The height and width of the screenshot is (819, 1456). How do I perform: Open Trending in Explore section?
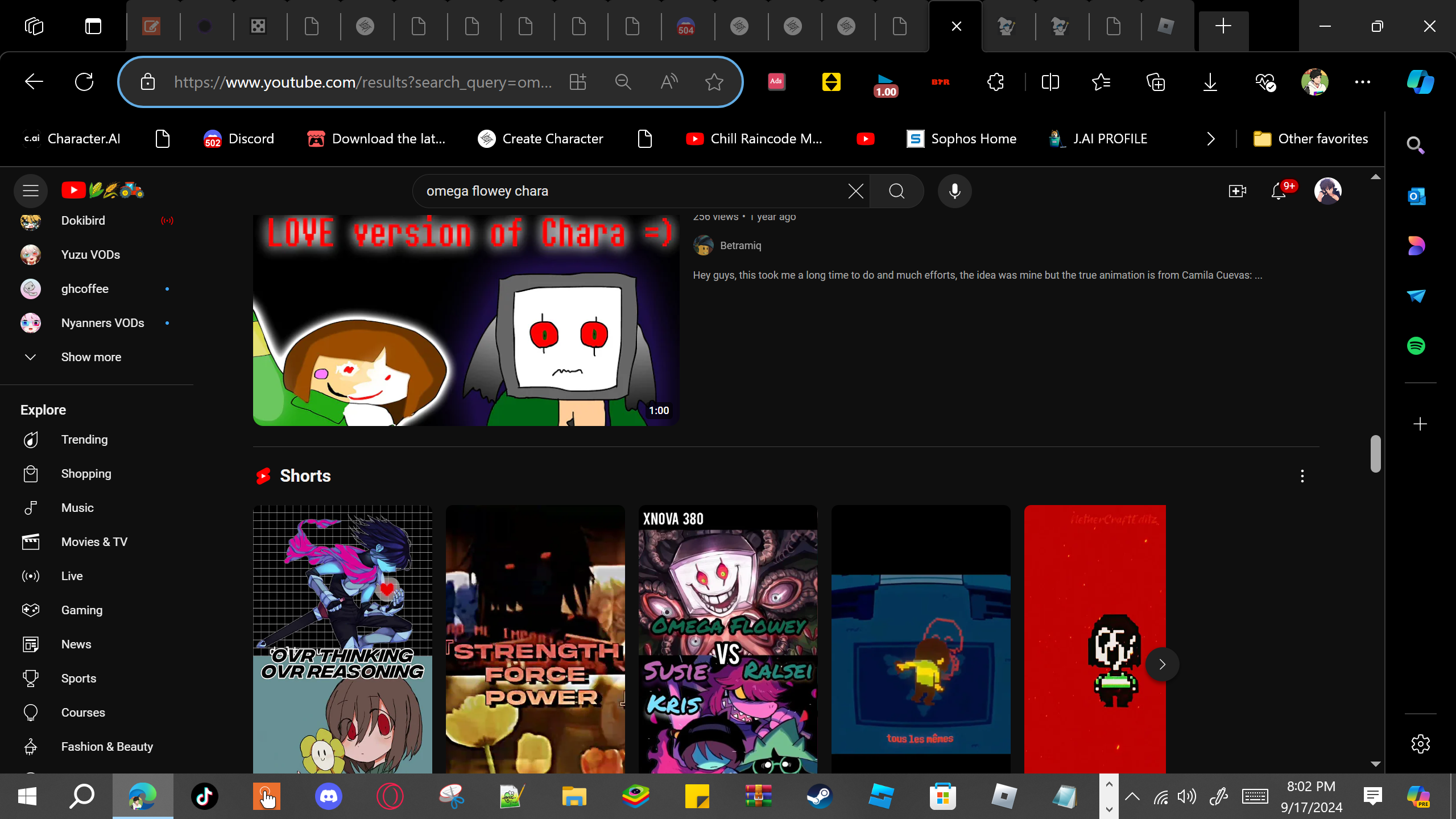(84, 440)
